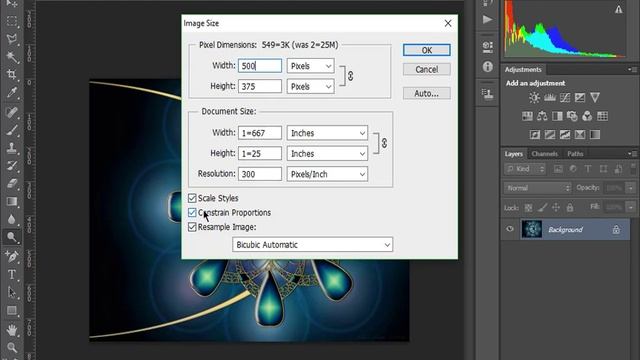Image resolution: width=640 pixels, height=360 pixels.
Task: Add a Levels adjustment
Action: 550,98
